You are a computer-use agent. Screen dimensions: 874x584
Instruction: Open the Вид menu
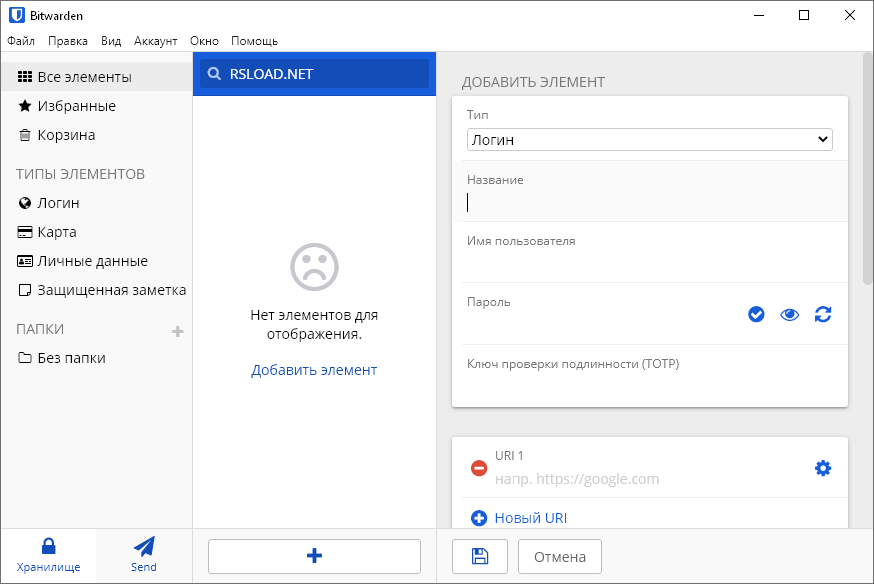111,41
